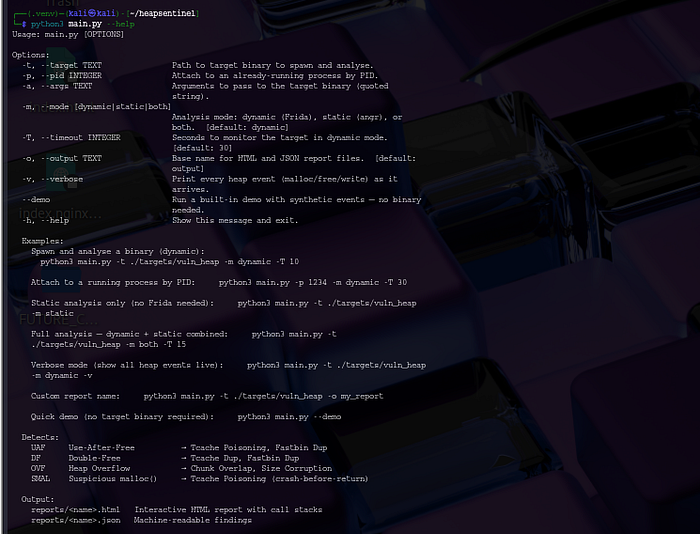Click "Machine-readable findings" text
The width and height of the screenshot is (700, 534).
pyautogui.click(x=193, y=520)
